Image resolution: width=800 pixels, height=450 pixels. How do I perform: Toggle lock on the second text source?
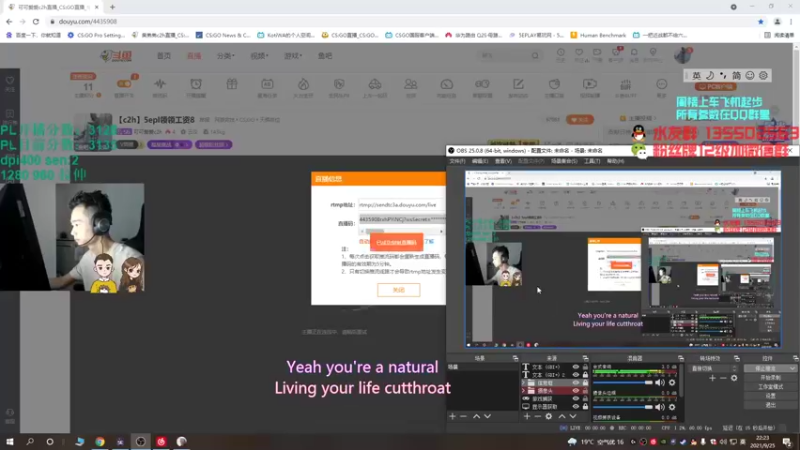(x=585, y=375)
